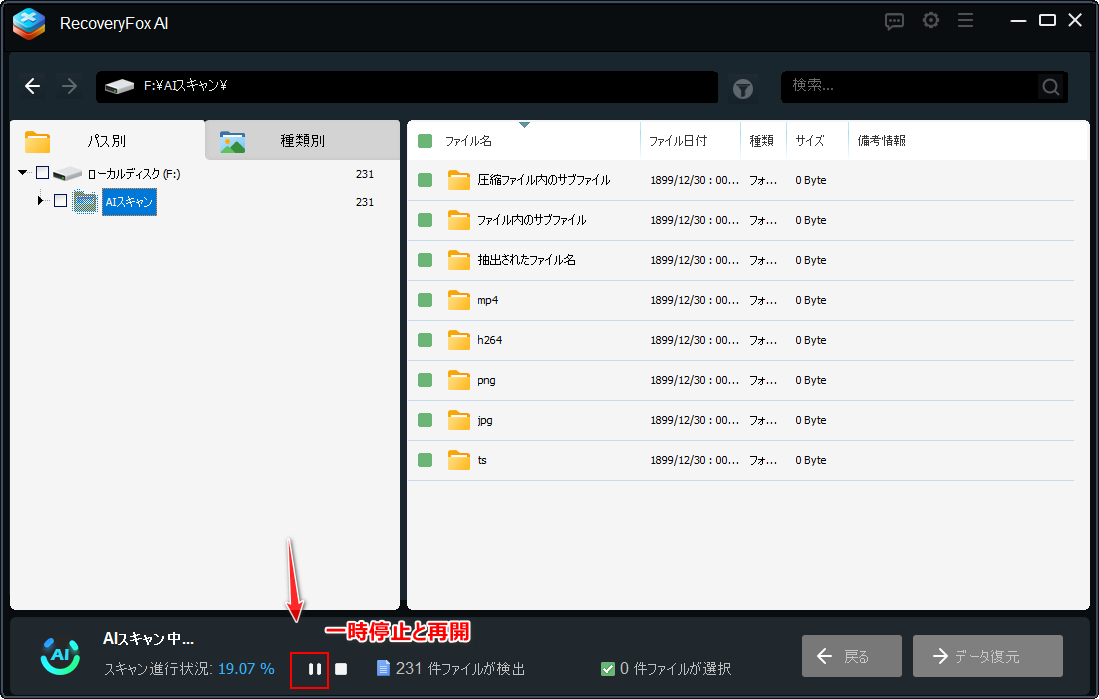Toggle checkbox for 抽出されたファイル名

pyautogui.click(x=425, y=260)
